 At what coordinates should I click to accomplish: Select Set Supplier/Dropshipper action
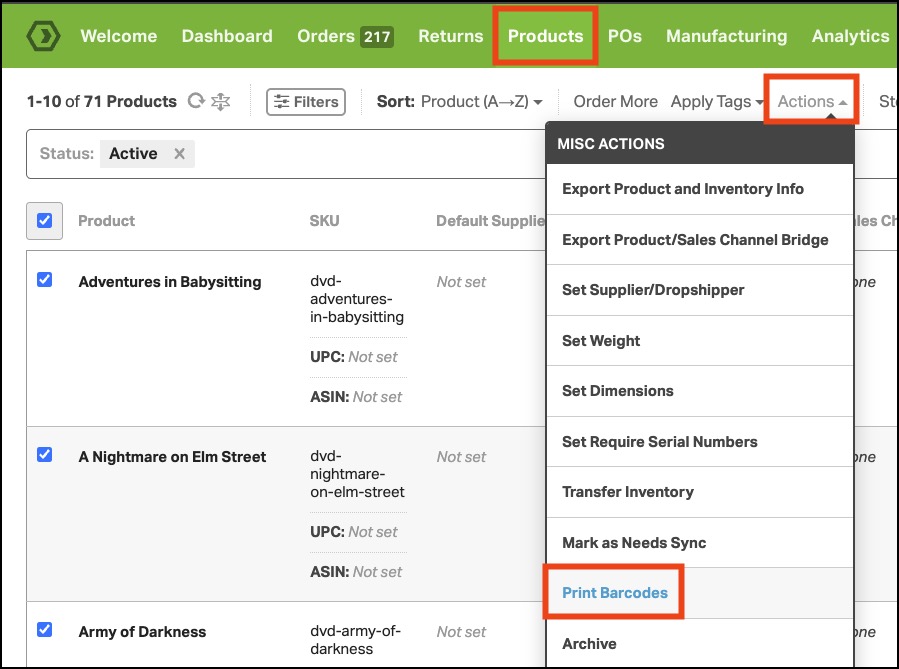tap(699, 290)
